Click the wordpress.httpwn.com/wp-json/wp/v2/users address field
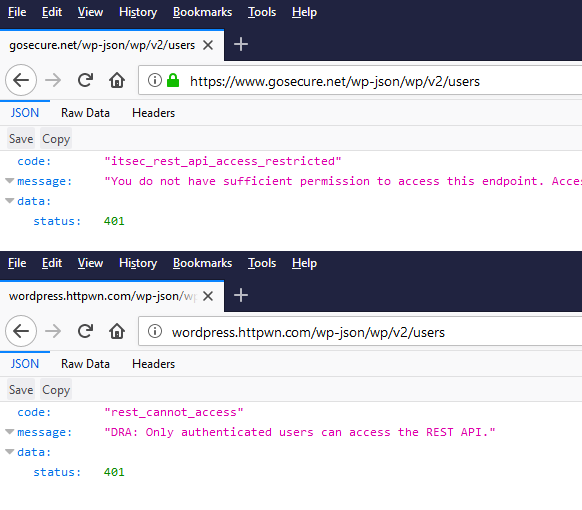Screen dimensions: 582x510 pyautogui.click(x=360, y=331)
